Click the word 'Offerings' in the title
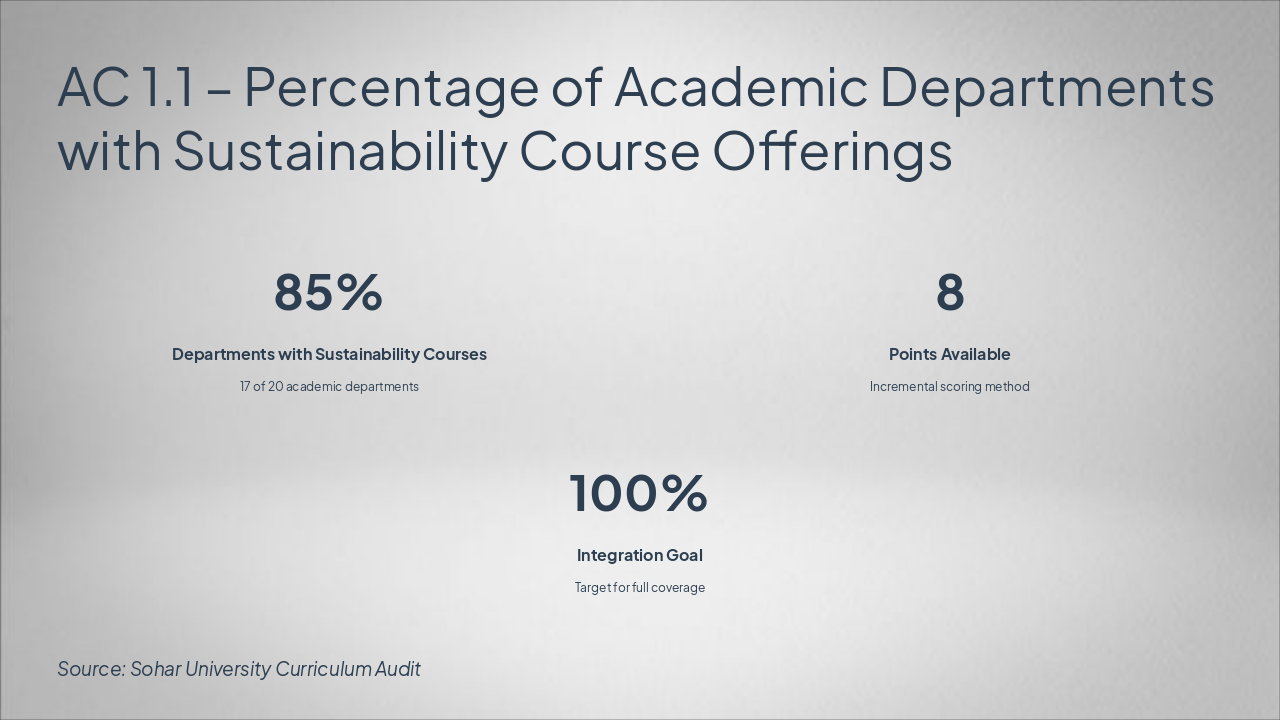This screenshot has width=1280, height=720. (832, 152)
